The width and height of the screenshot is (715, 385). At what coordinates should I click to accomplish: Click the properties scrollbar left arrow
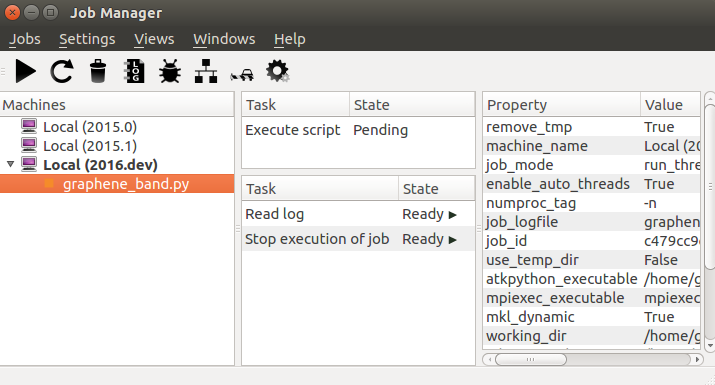tap(490, 359)
